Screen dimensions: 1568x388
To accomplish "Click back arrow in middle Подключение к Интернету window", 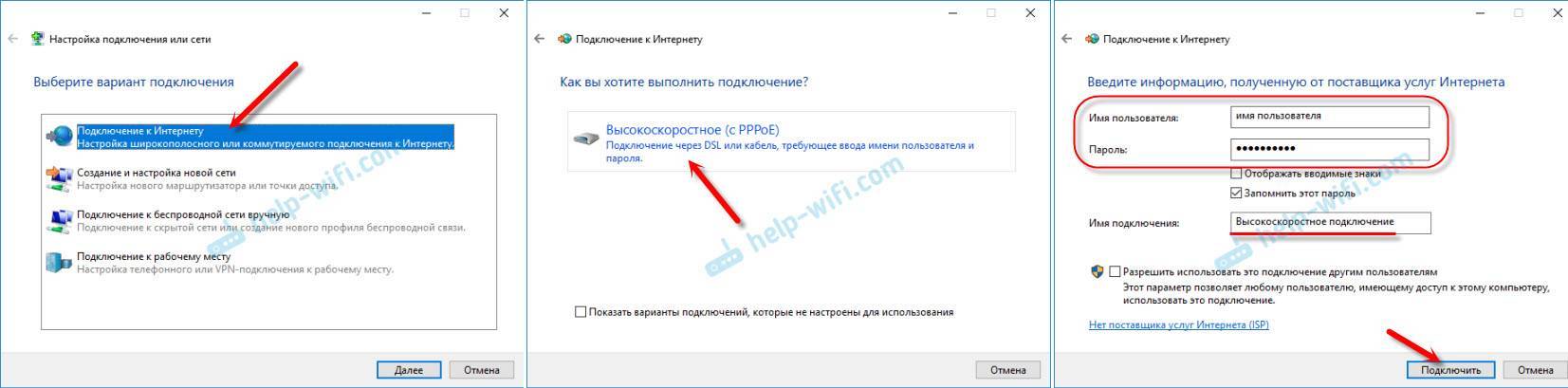I will click(x=540, y=39).
